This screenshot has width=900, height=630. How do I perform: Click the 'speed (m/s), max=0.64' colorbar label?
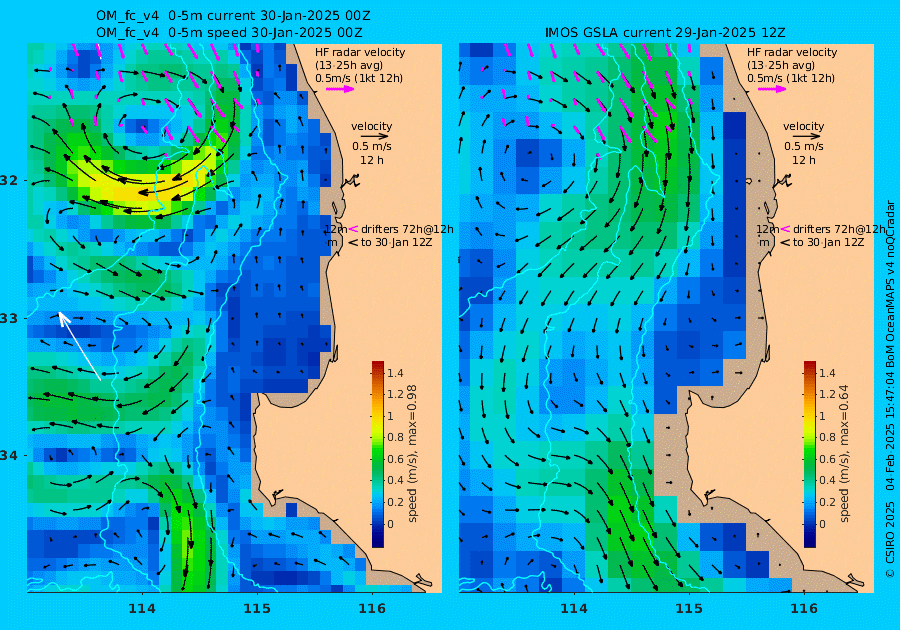[844, 453]
